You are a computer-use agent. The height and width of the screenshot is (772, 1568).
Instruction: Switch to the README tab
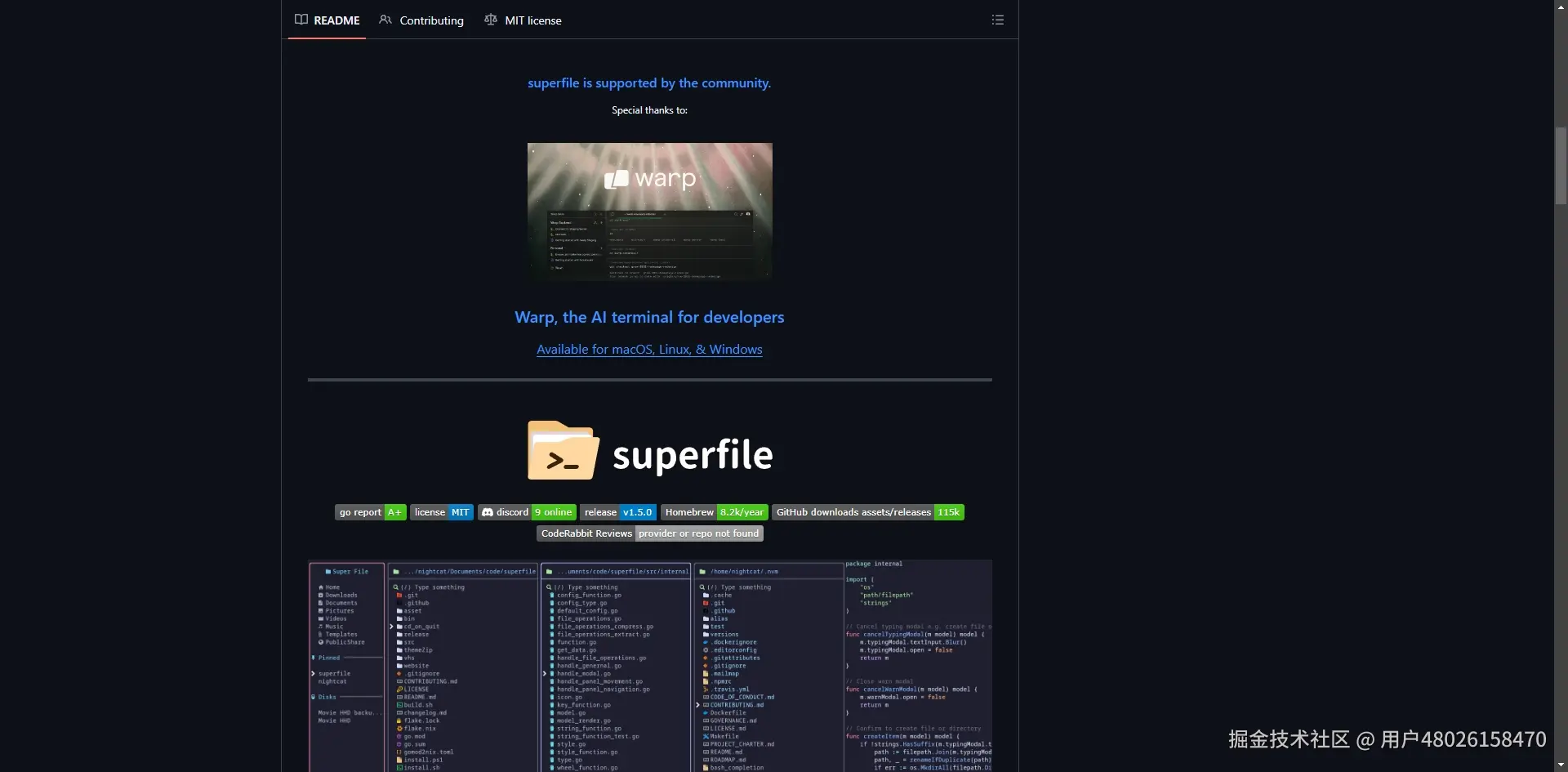coord(327,20)
